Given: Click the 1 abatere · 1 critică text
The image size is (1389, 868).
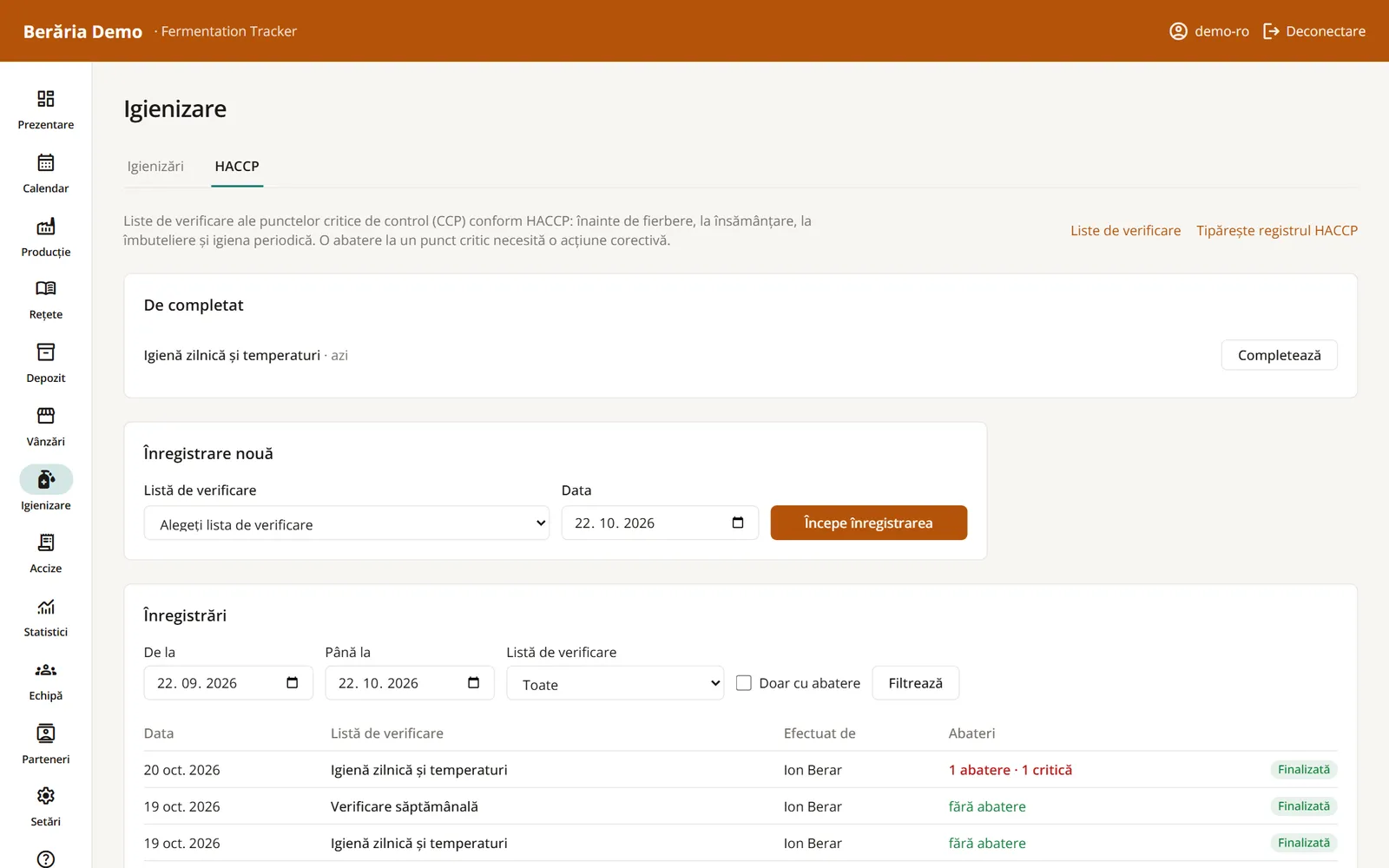Looking at the screenshot, I should pyautogui.click(x=1010, y=770).
